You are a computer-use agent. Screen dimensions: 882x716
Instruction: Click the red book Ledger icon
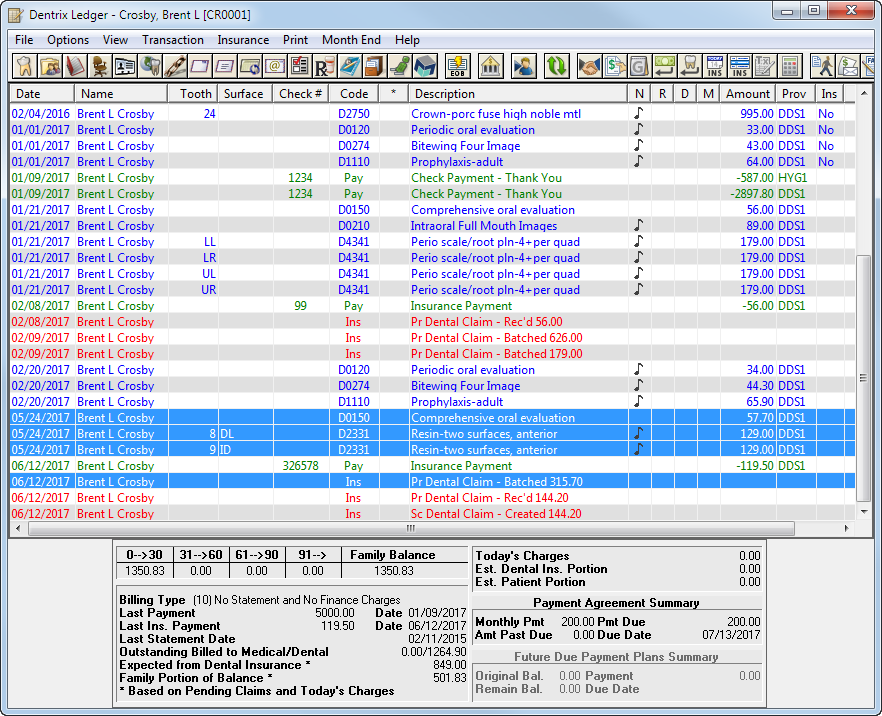(x=75, y=66)
